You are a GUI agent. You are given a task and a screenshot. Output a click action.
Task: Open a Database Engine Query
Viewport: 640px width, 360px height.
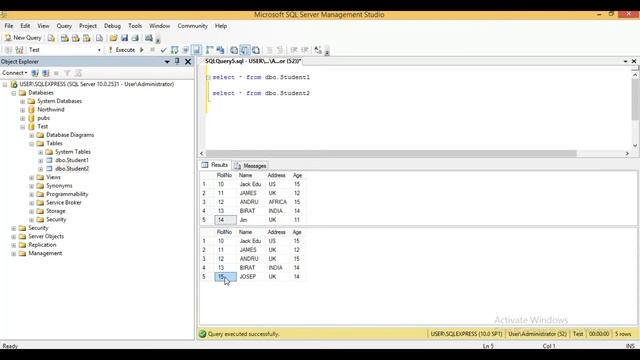point(51,38)
